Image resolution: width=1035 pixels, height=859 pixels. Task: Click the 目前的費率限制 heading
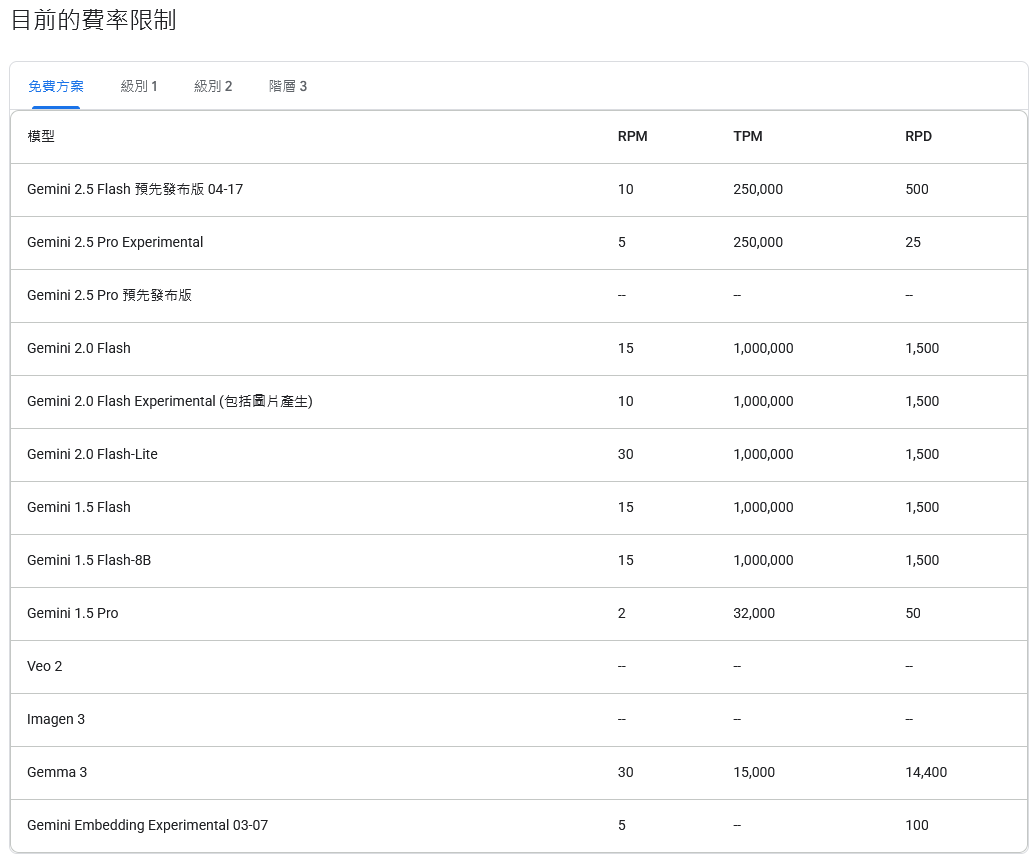(94, 20)
